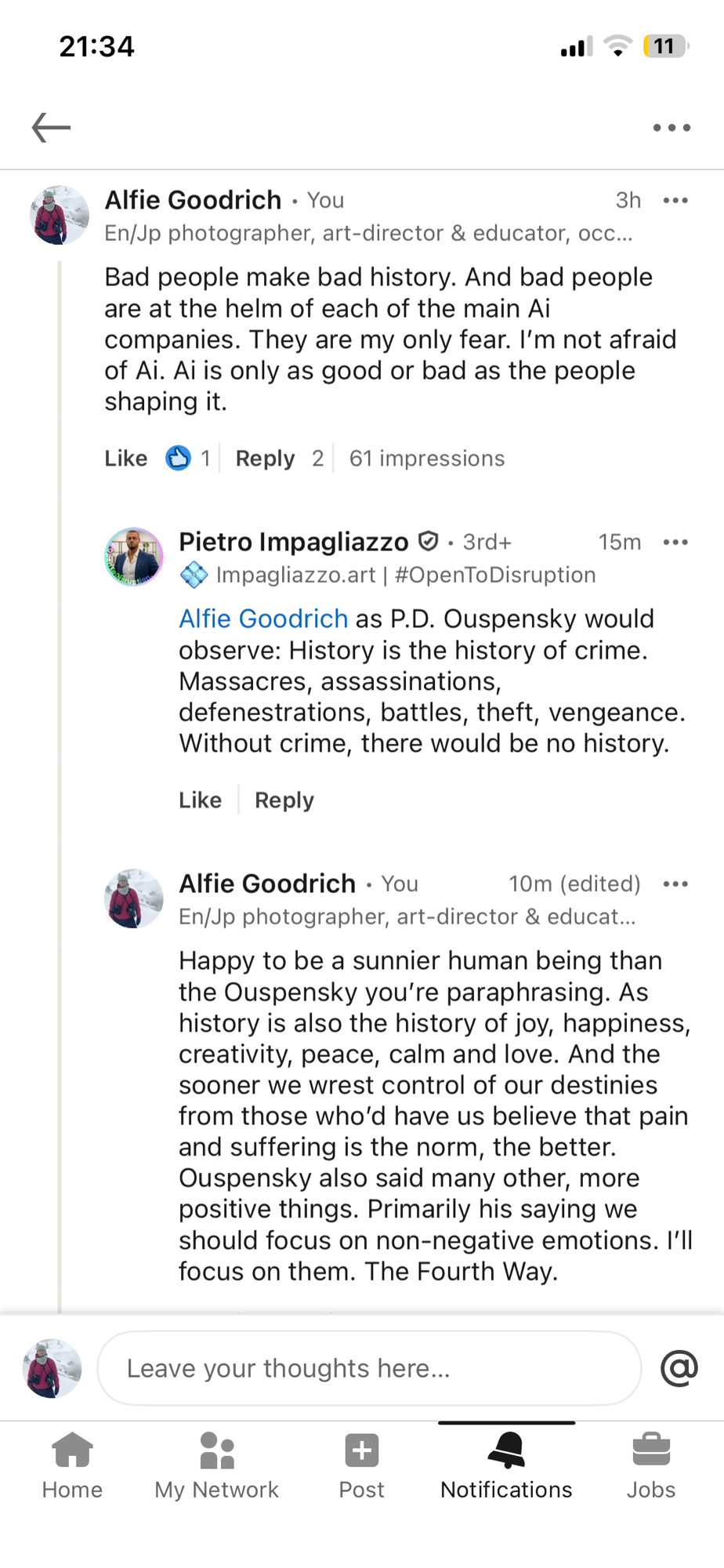Image resolution: width=724 pixels, height=1568 pixels.
Task: Like Alfie's top comment
Action: click(126, 459)
